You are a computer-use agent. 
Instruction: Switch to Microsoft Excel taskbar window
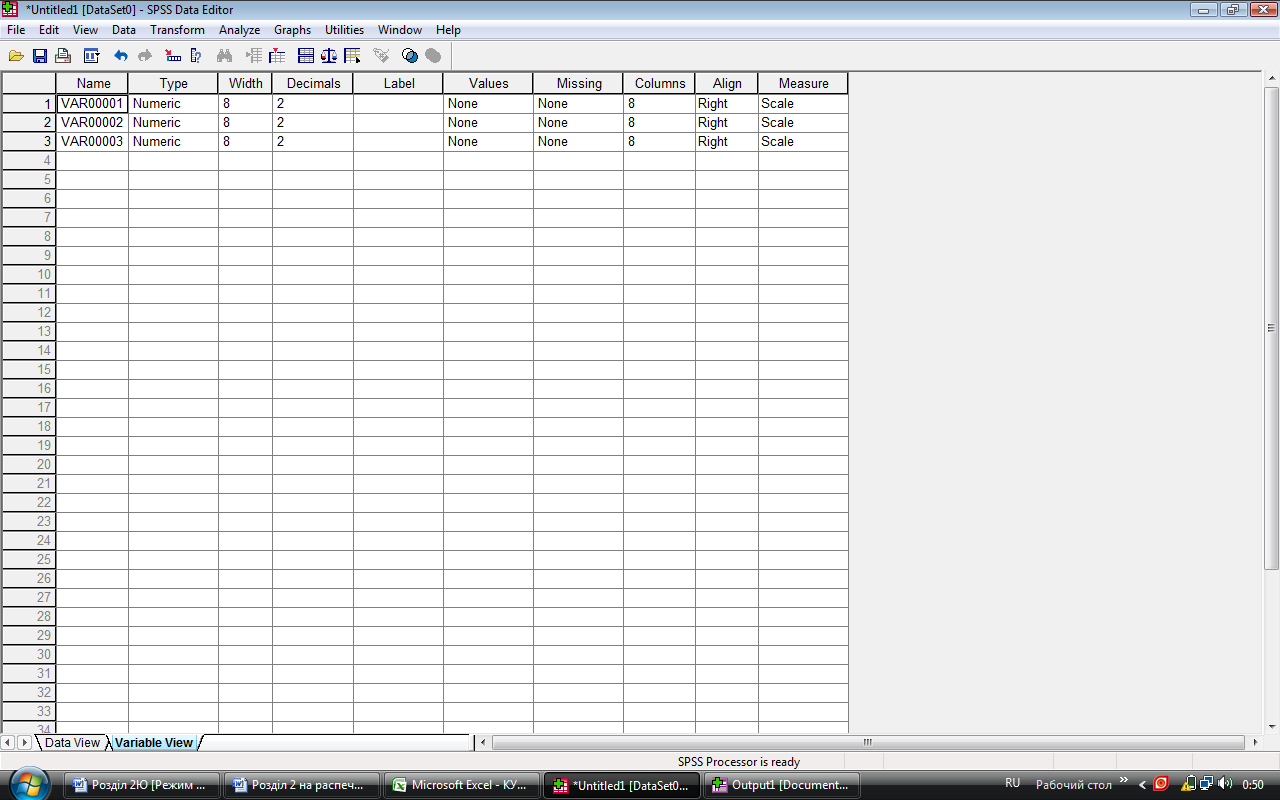(x=461, y=785)
